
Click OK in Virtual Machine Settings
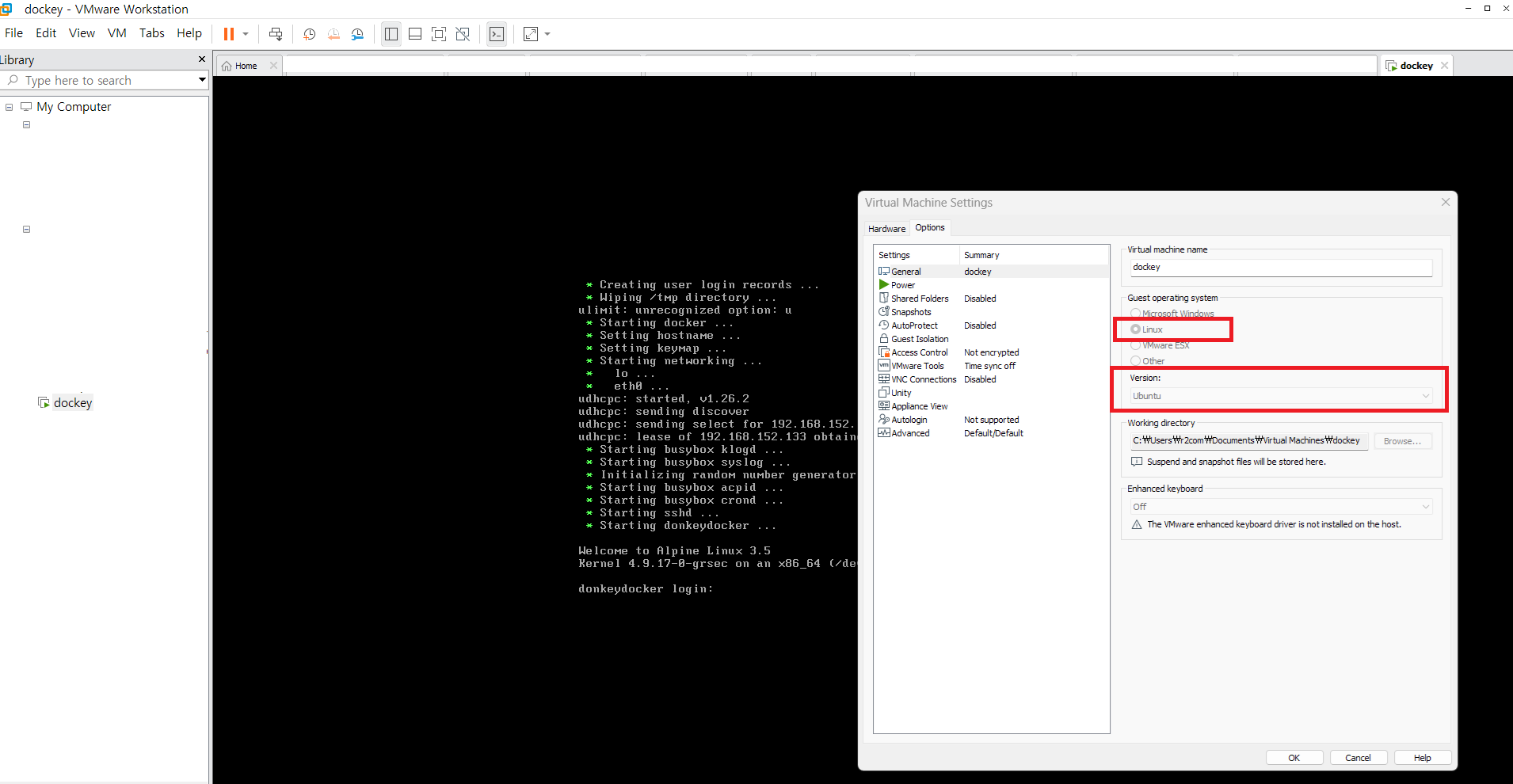[1294, 758]
